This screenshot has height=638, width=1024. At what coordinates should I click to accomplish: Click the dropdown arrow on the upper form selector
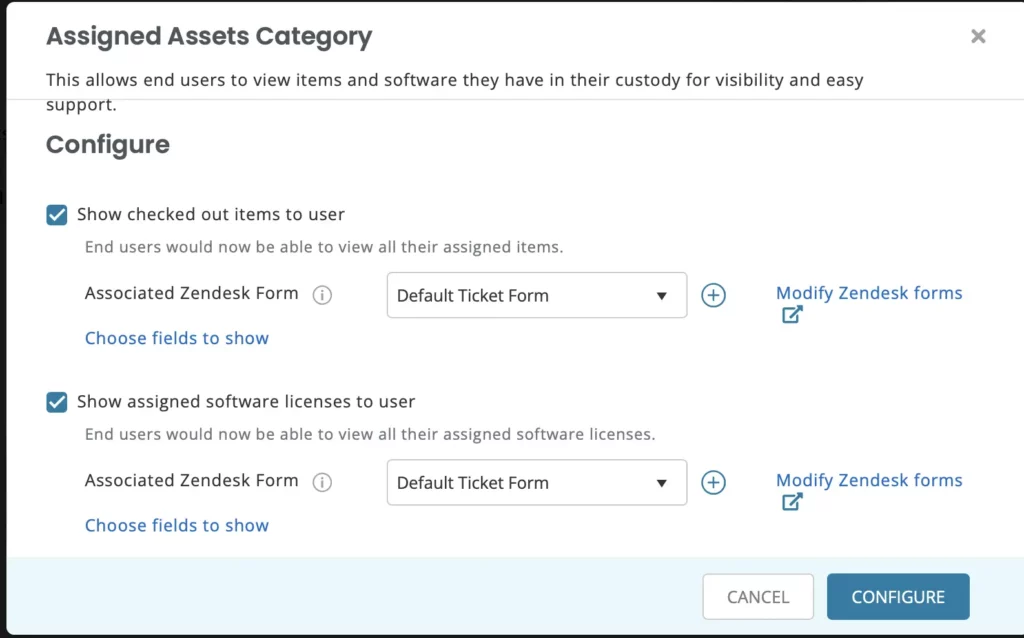(x=661, y=295)
